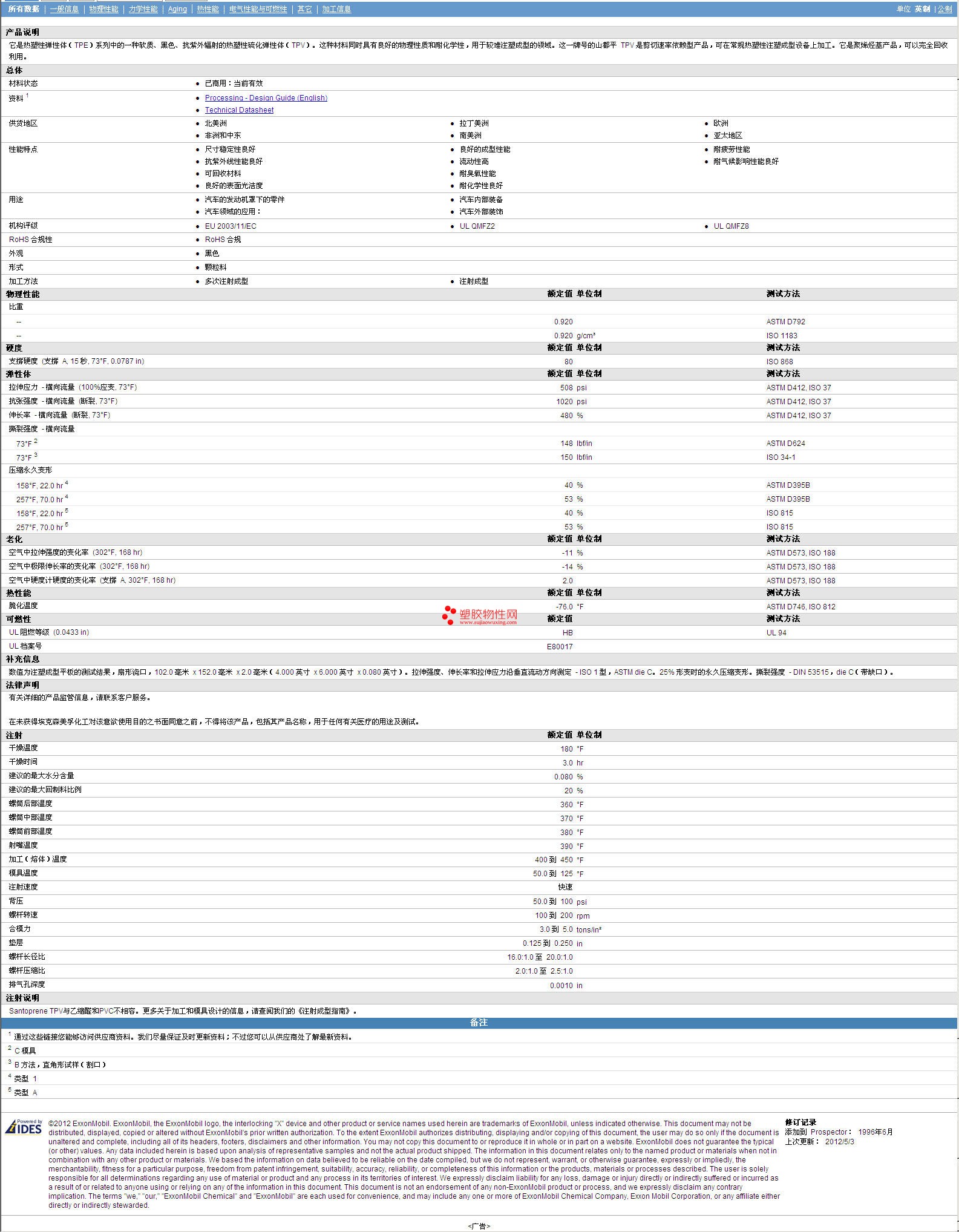The image size is (959, 1232).
Task: Click 北美洲 in the supply regions
Action: (x=215, y=123)
